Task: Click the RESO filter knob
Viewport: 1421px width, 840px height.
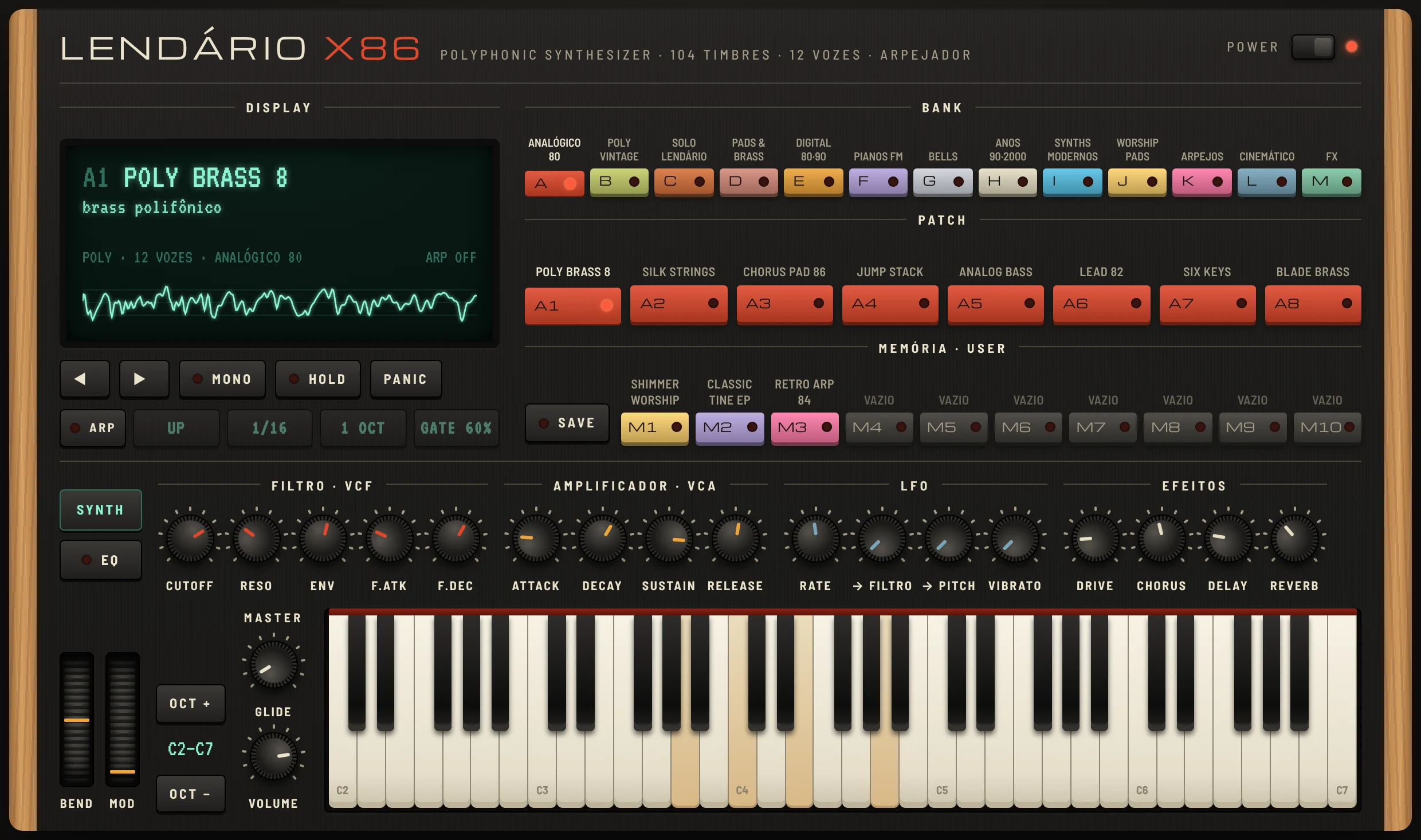Action: coord(256,538)
